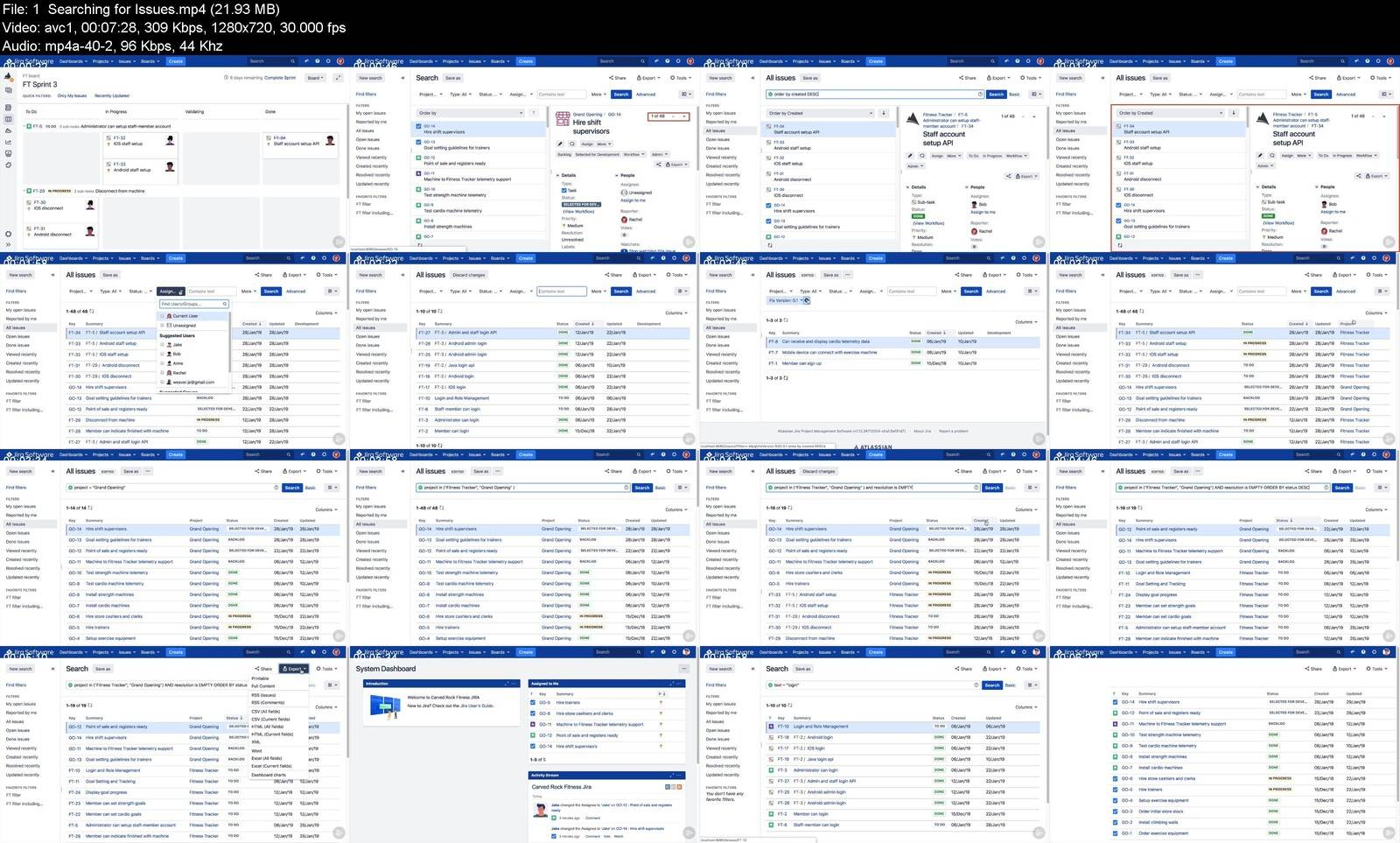Open the Jira User's Guide link on System Dashboard

point(476,706)
